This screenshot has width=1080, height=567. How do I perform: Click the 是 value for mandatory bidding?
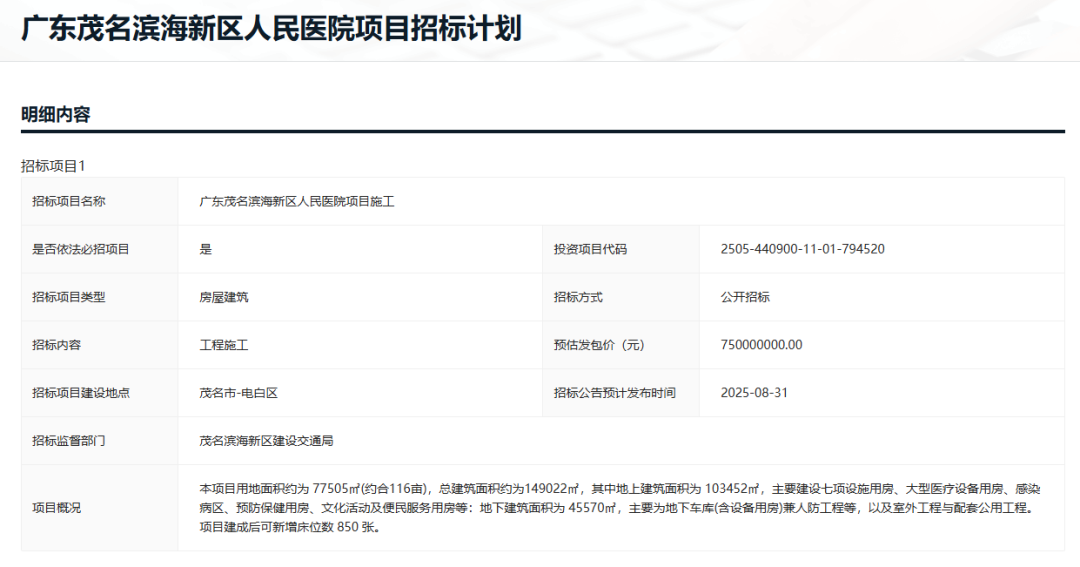[206, 249]
